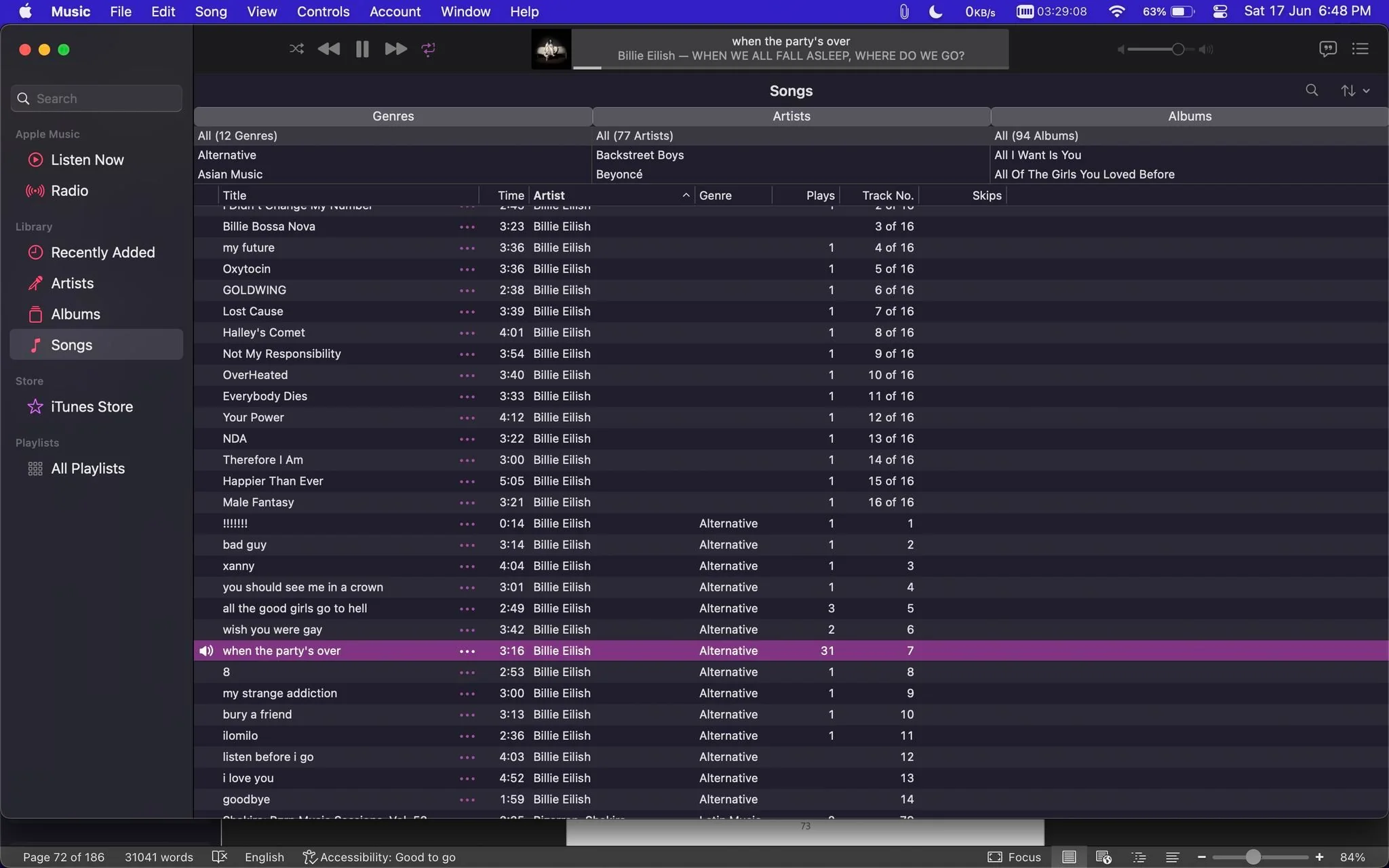Open Radio in sidebar
The image size is (1389, 868).
click(96, 191)
